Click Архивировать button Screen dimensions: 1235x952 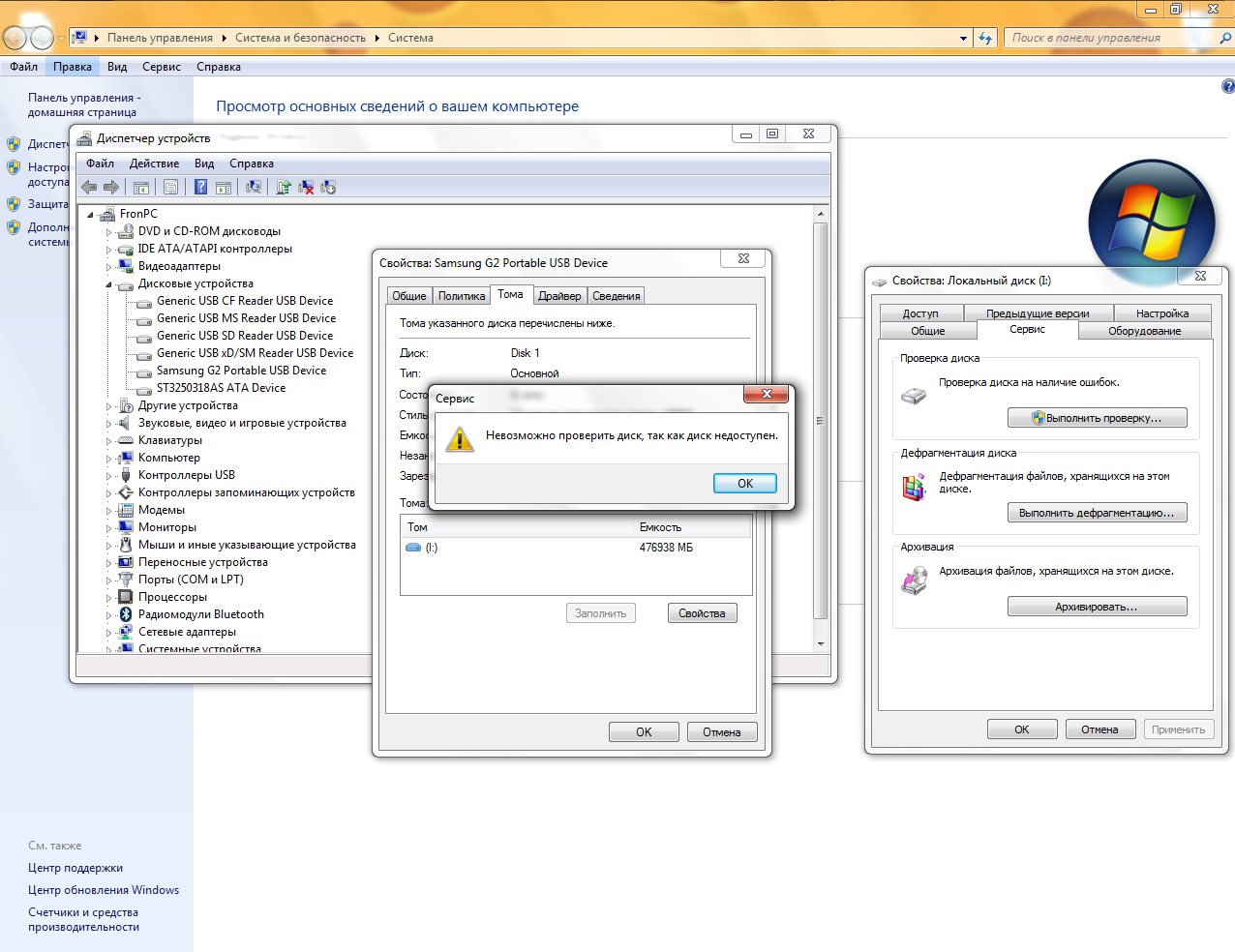pos(1098,607)
